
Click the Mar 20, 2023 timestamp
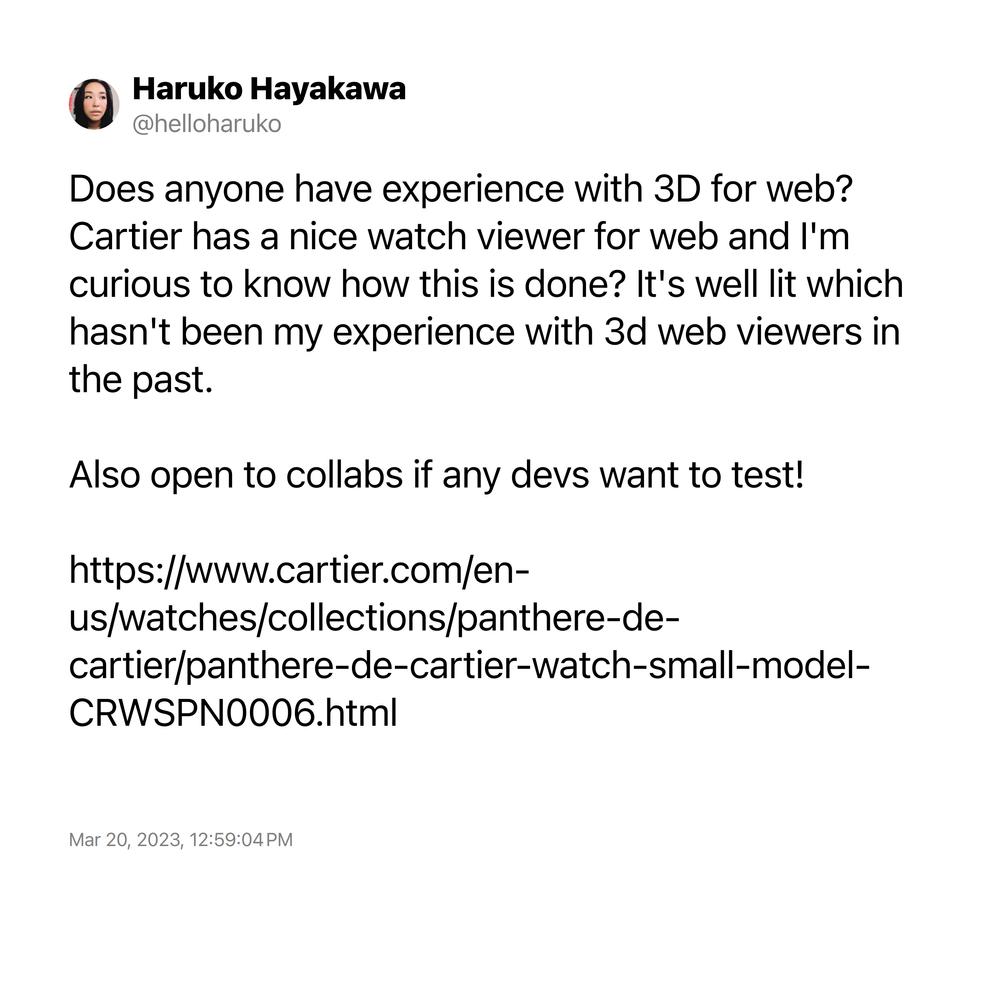126,839
